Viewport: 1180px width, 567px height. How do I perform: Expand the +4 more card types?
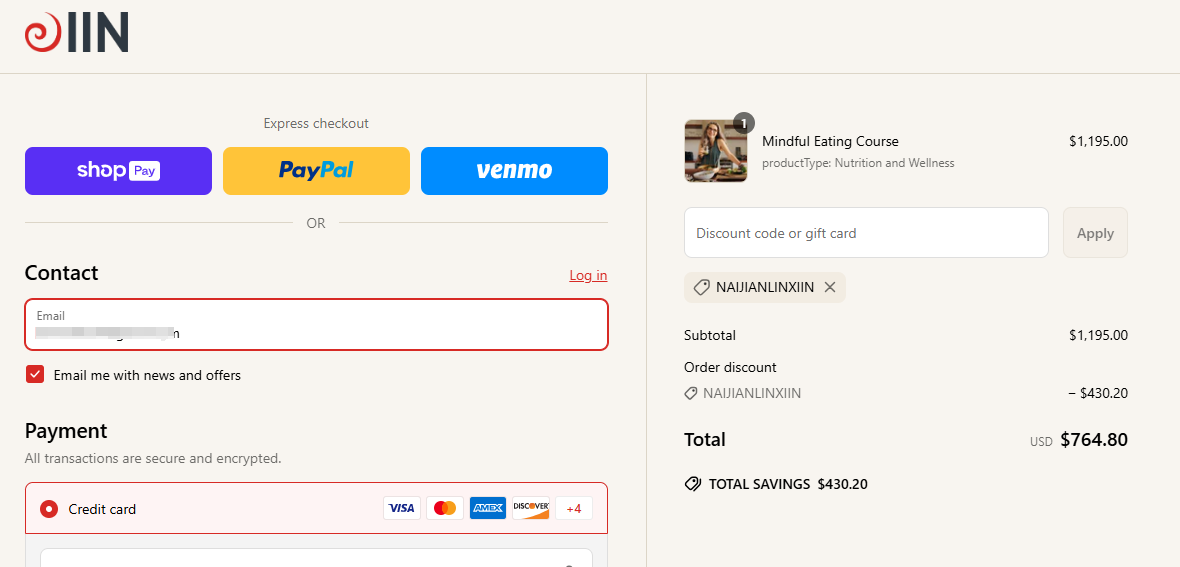(x=573, y=508)
